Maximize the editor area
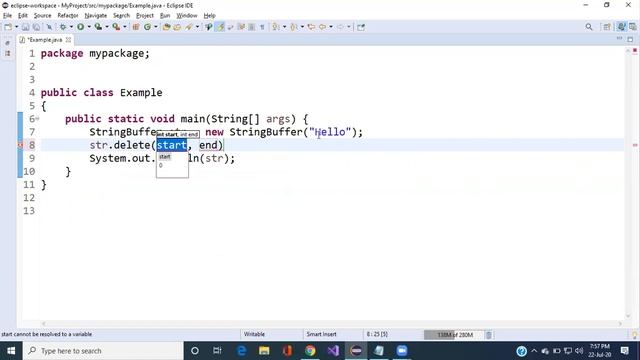The width and height of the screenshot is (640, 360). tap(630, 40)
